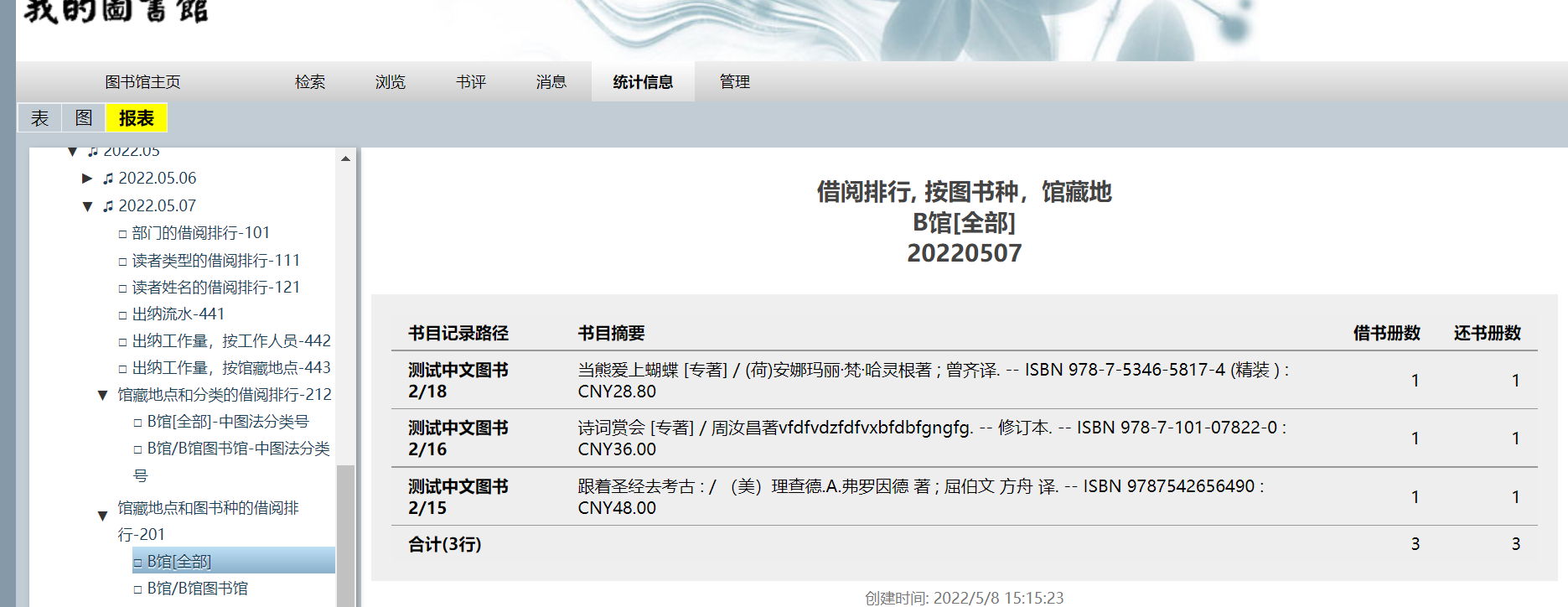Switch to the 图 tab
This screenshot has height=607, width=1568.
tap(84, 118)
